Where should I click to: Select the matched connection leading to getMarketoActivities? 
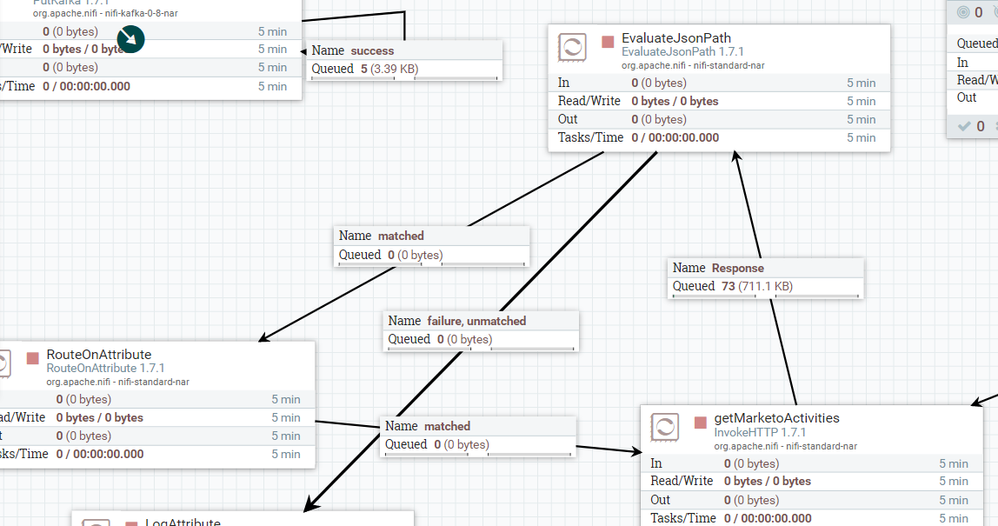(x=478, y=436)
